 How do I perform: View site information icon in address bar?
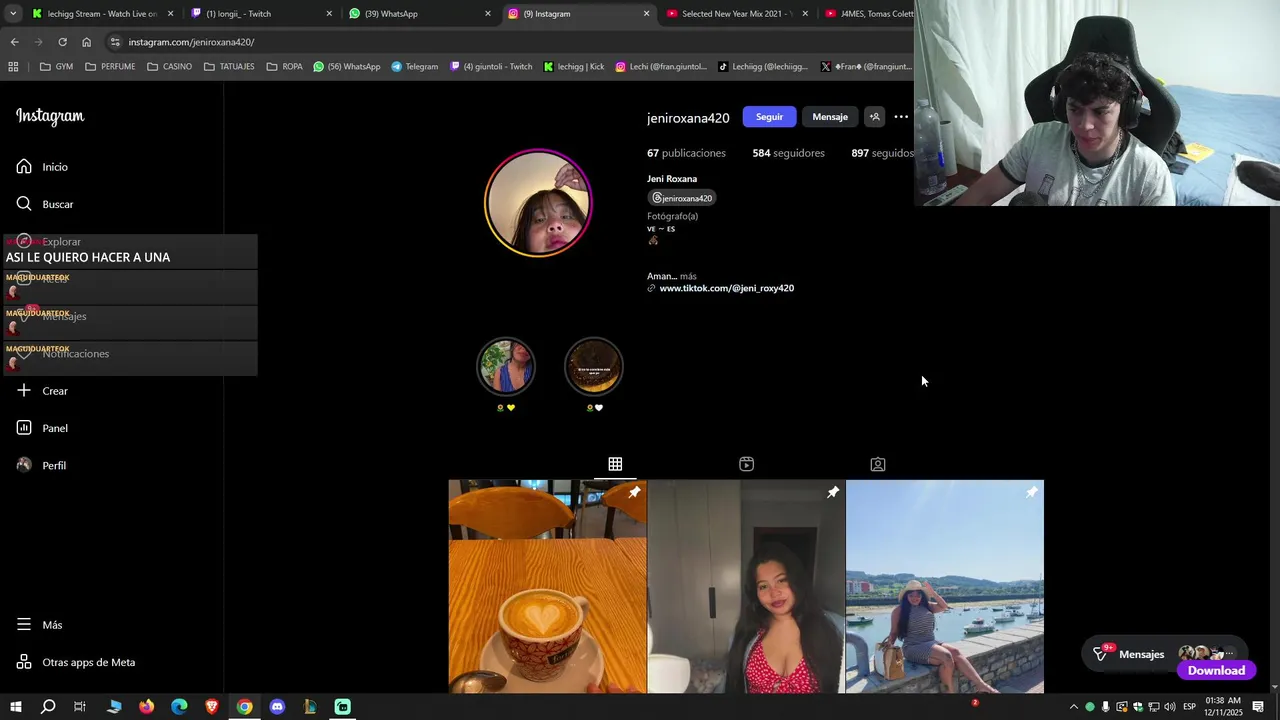point(115,42)
